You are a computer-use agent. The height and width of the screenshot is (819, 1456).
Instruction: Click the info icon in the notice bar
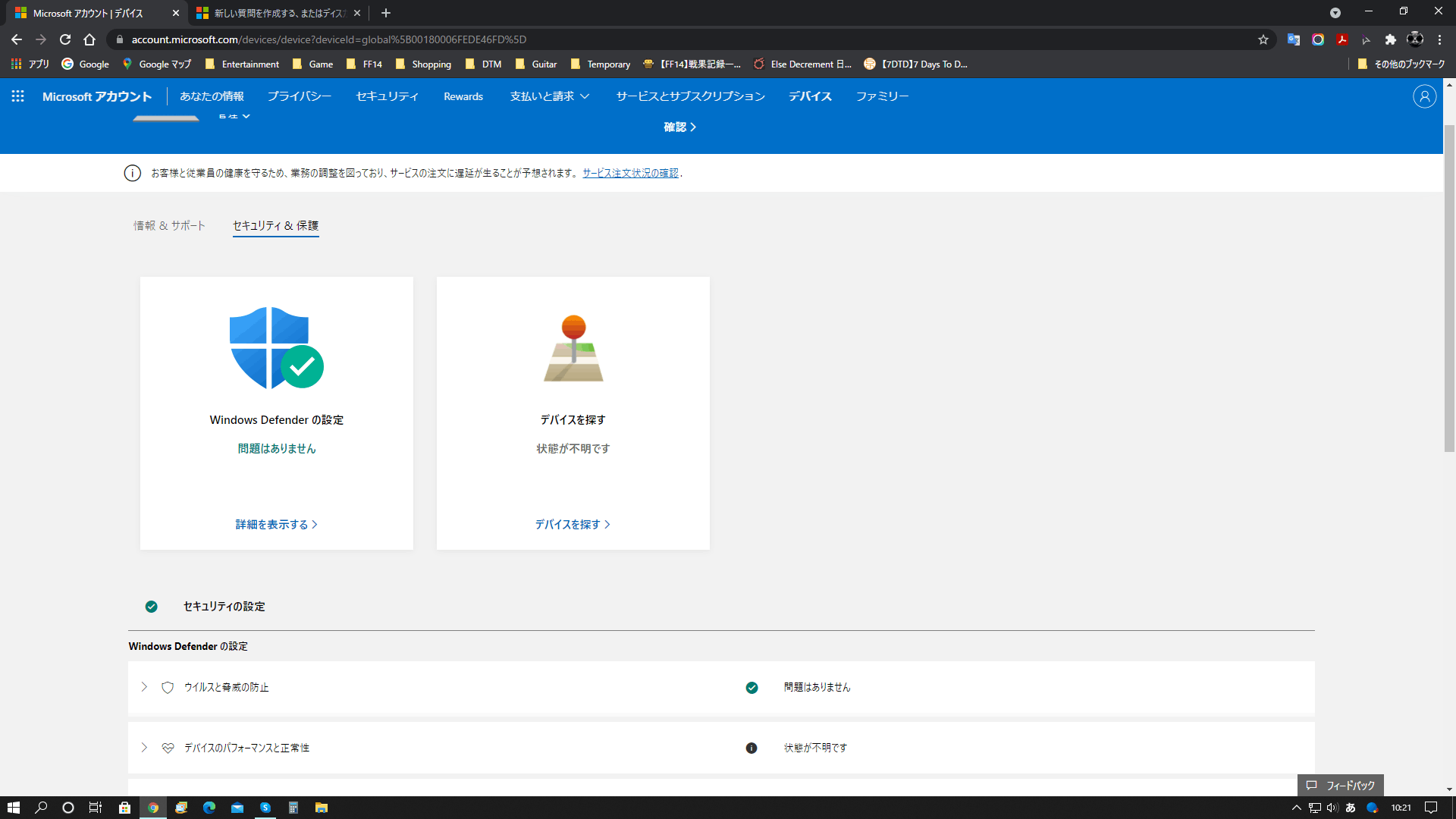coord(132,173)
